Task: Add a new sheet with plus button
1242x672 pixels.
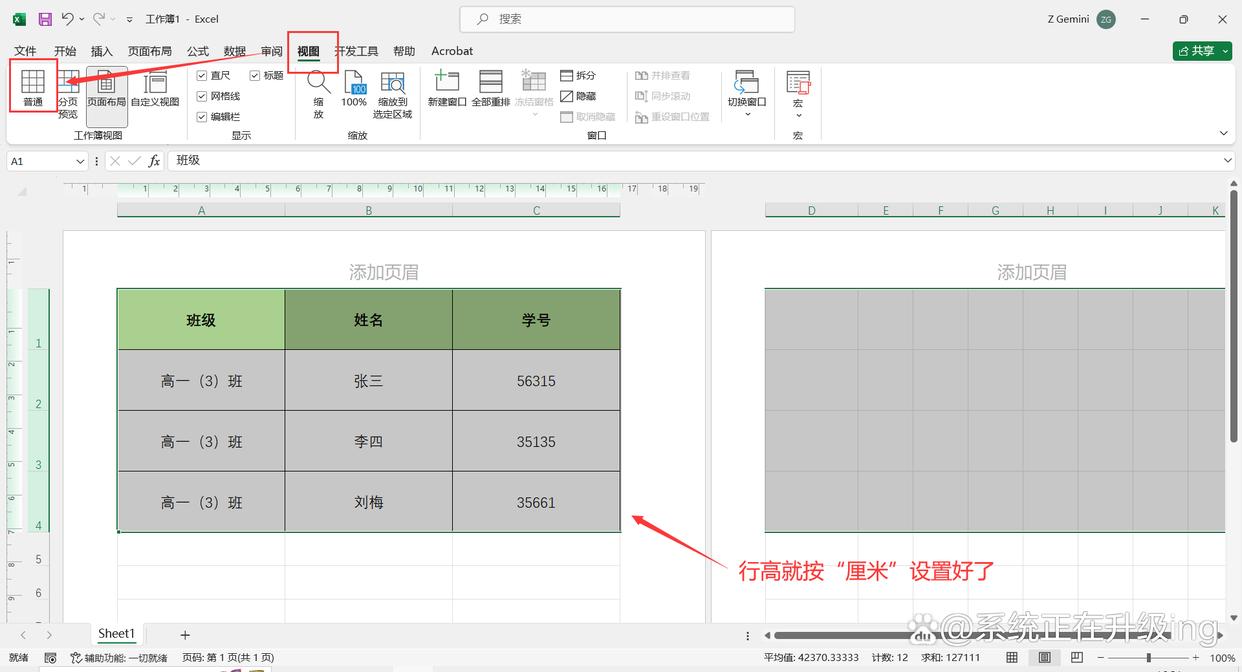Action: click(x=185, y=635)
